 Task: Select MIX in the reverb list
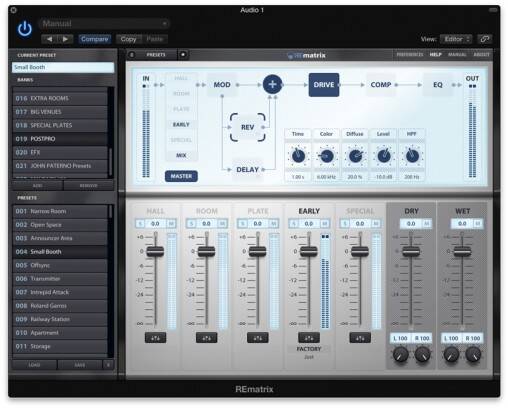181,155
